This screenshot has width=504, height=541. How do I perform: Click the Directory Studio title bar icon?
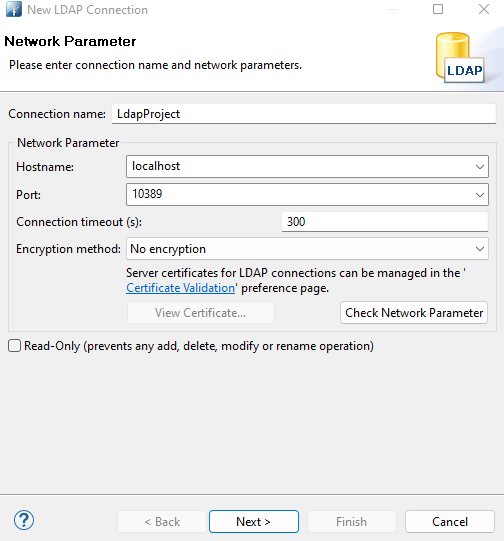click(13, 9)
